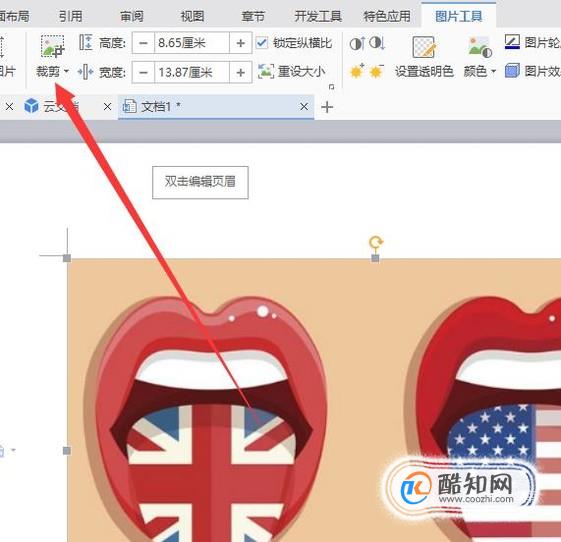This screenshot has height=542, width=561.
Task: Add a new document tab
Action: [x=327, y=107]
